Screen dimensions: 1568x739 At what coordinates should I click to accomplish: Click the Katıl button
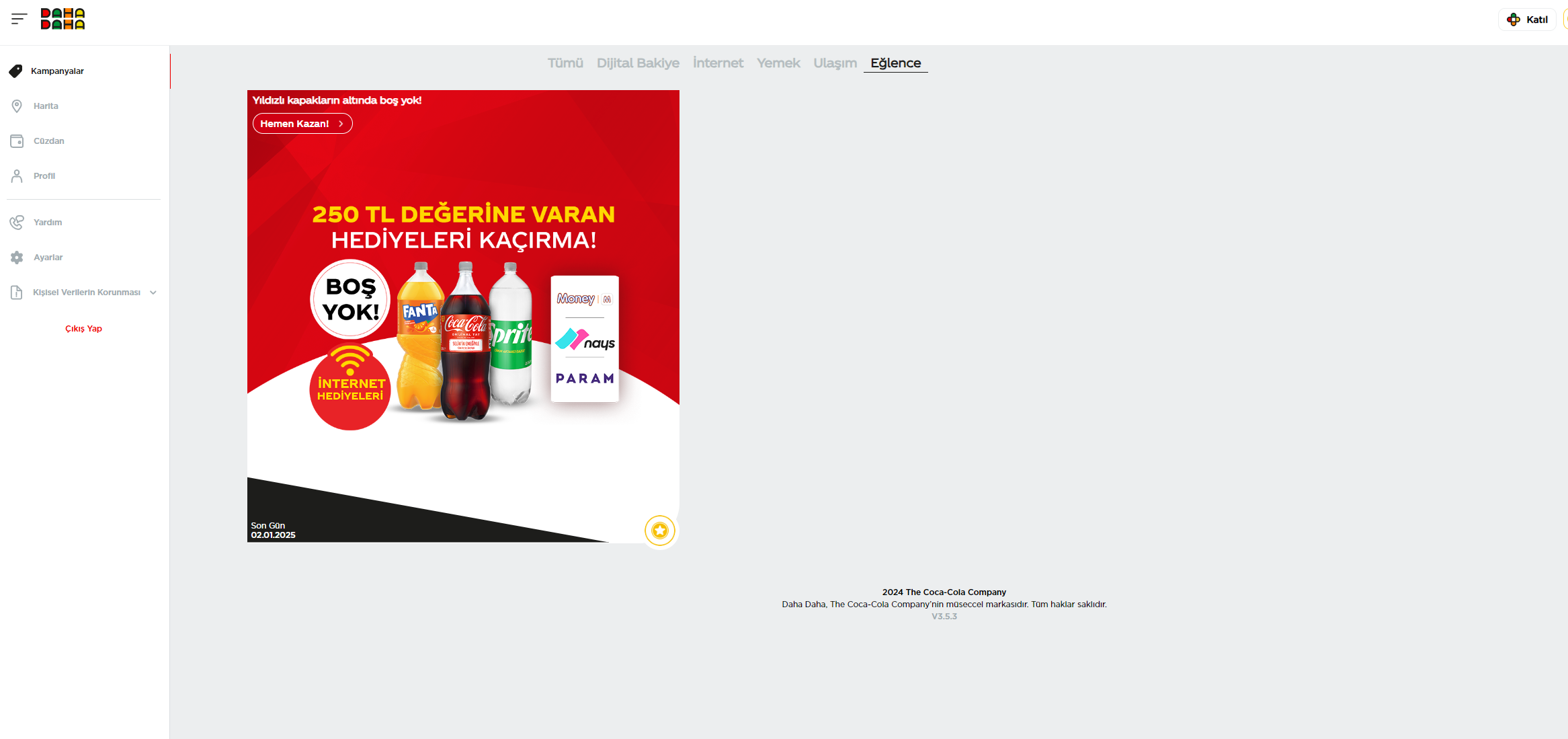click(x=1528, y=20)
